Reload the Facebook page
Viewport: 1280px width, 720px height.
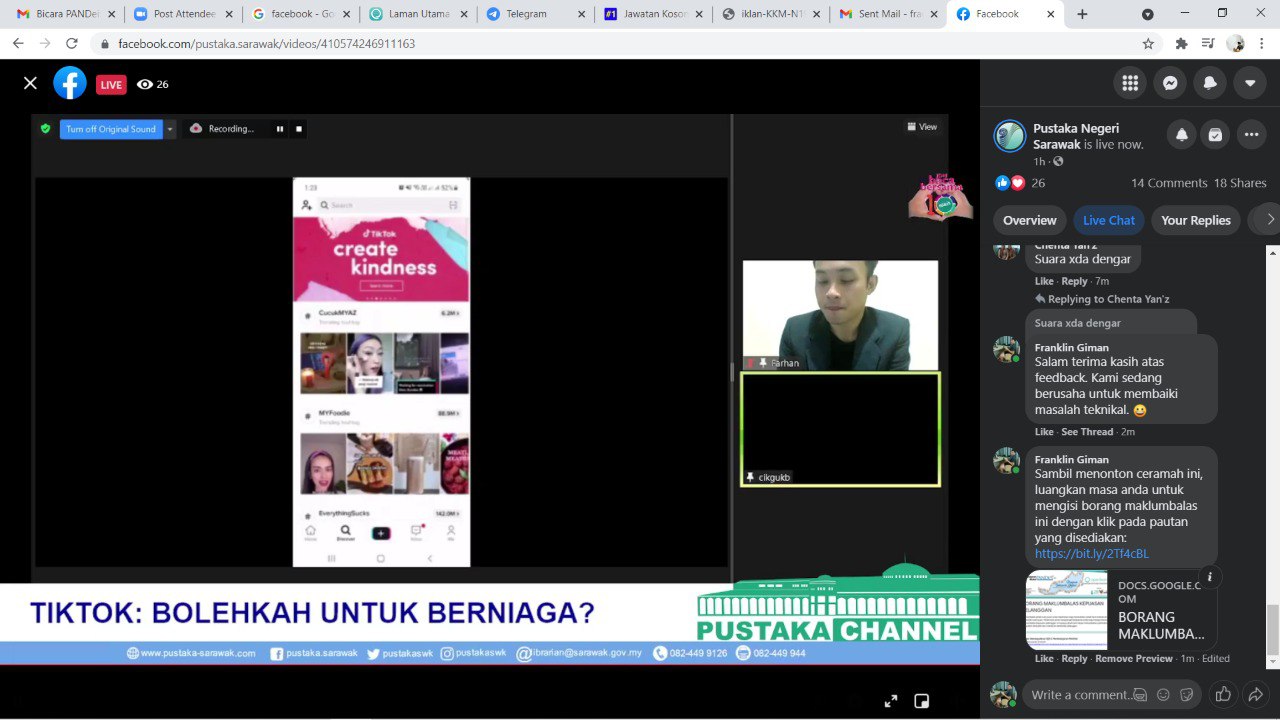(72, 44)
